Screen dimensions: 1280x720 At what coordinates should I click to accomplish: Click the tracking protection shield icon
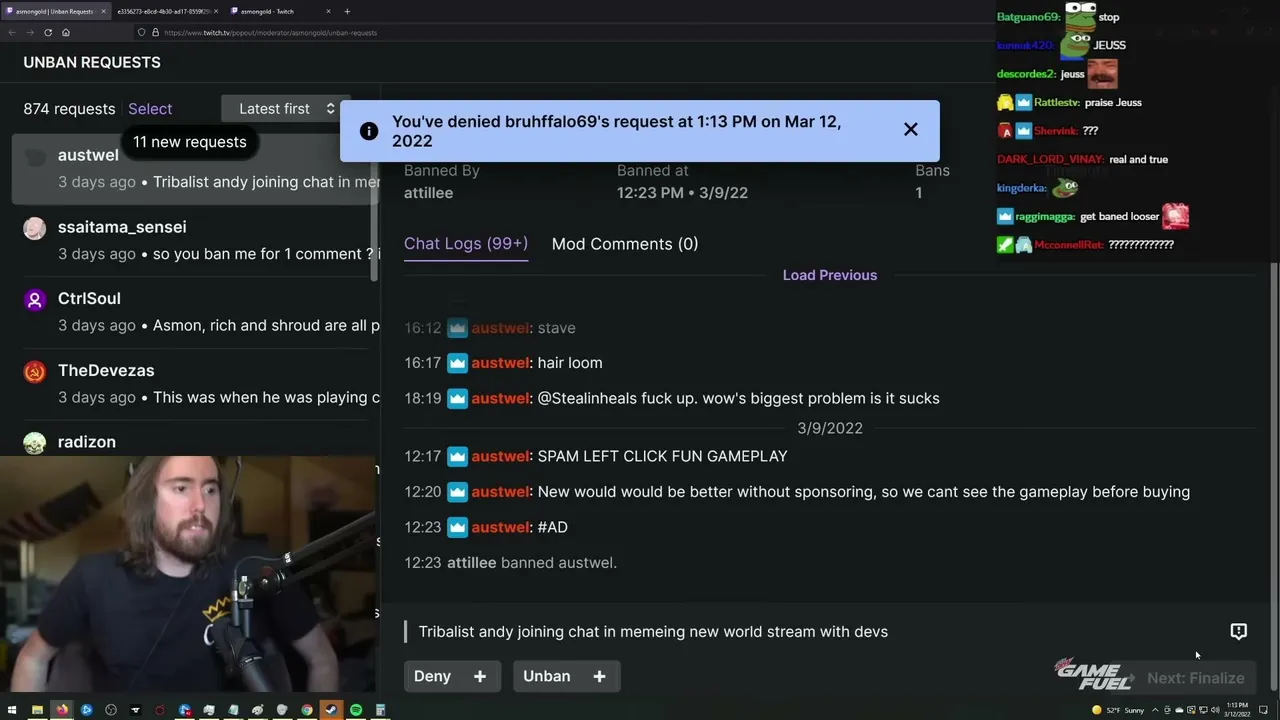pos(142,32)
